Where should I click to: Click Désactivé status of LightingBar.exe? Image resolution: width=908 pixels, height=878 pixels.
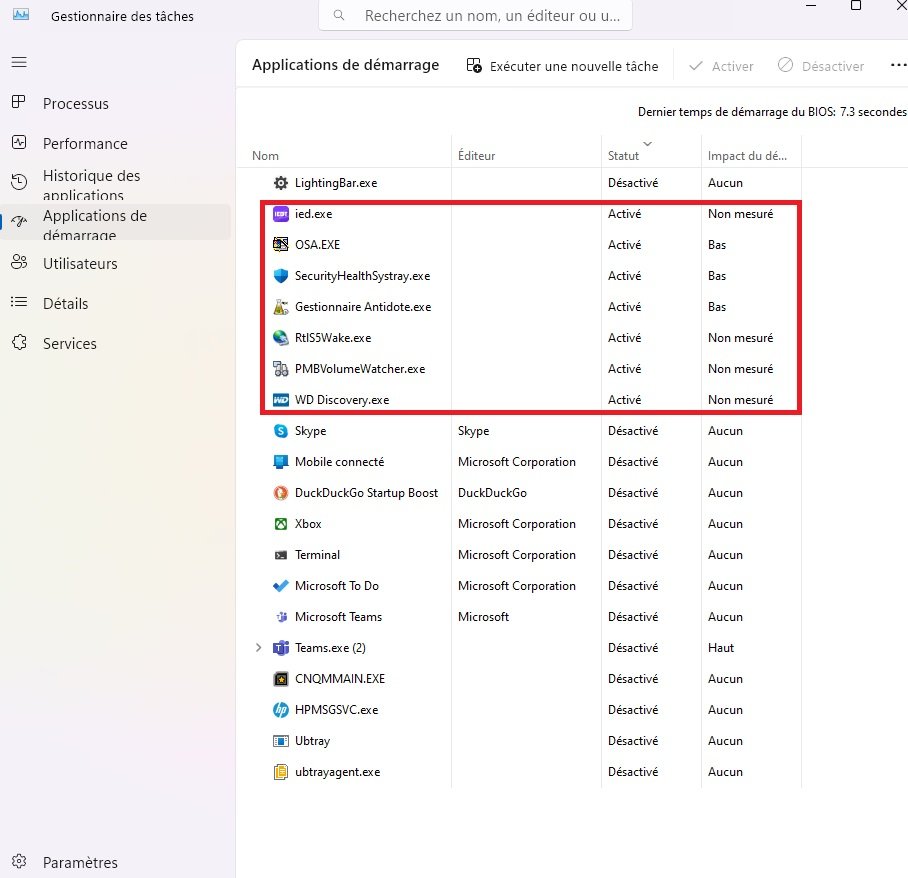(633, 183)
